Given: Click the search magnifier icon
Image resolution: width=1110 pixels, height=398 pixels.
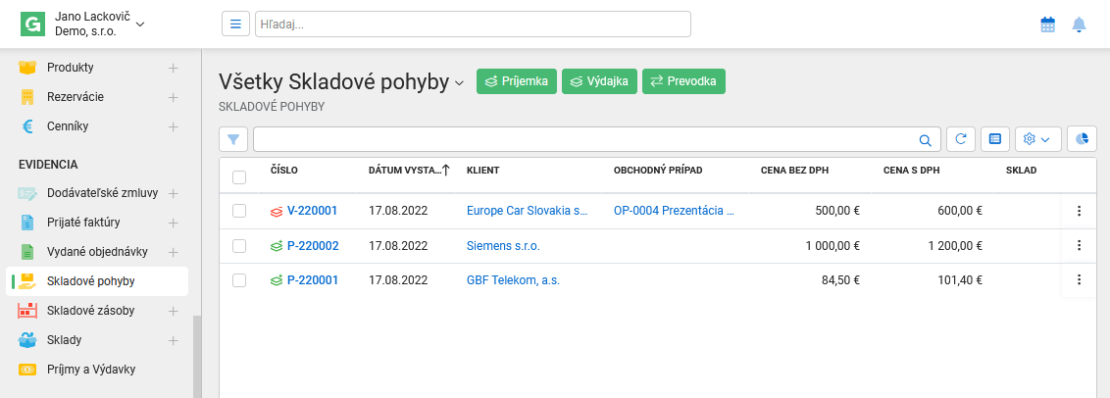Looking at the screenshot, I should 925,140.
